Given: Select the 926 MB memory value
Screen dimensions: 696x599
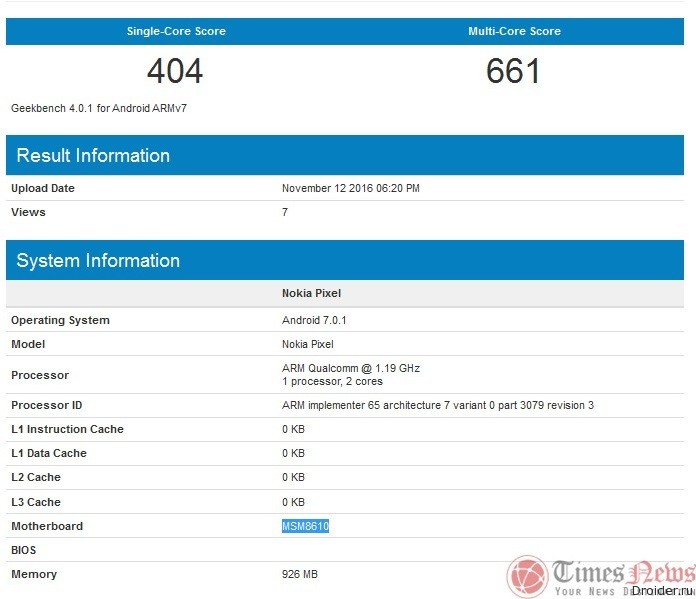Looking at the screenshot, I should pyautogui.click(x=300, y=574).
